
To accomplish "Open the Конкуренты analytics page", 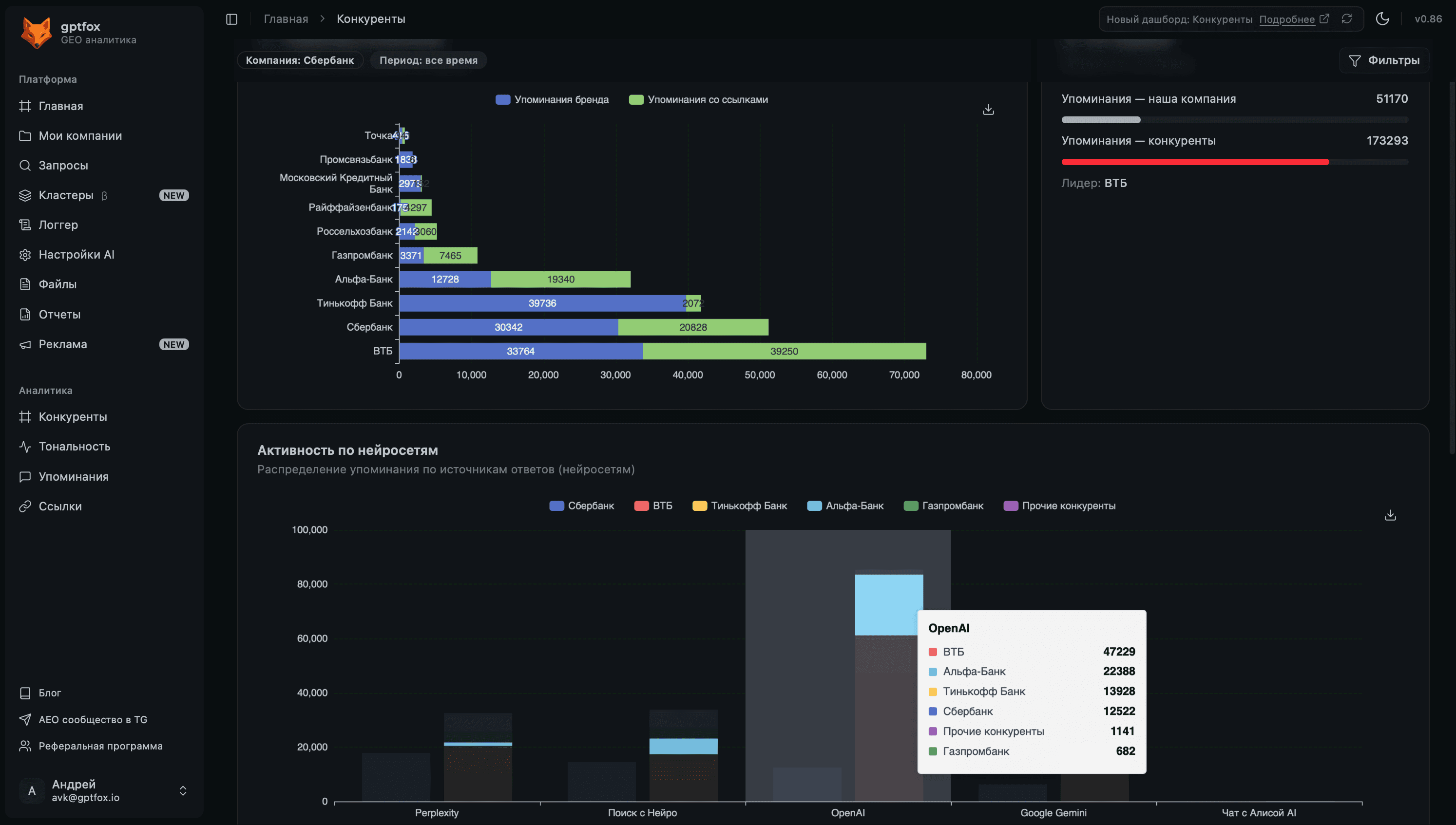I will coord(73,416).
